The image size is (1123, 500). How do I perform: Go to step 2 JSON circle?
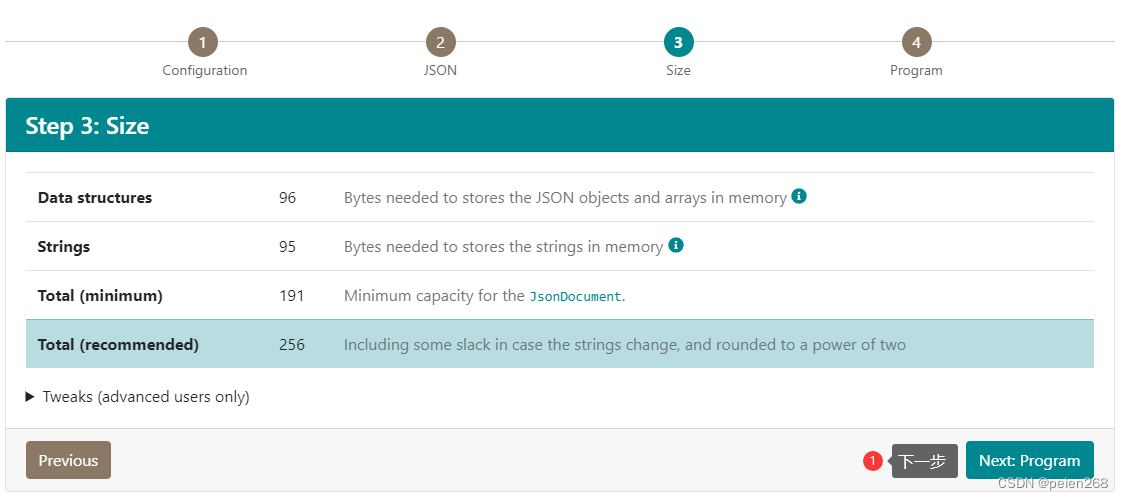[x=440, y=43]
